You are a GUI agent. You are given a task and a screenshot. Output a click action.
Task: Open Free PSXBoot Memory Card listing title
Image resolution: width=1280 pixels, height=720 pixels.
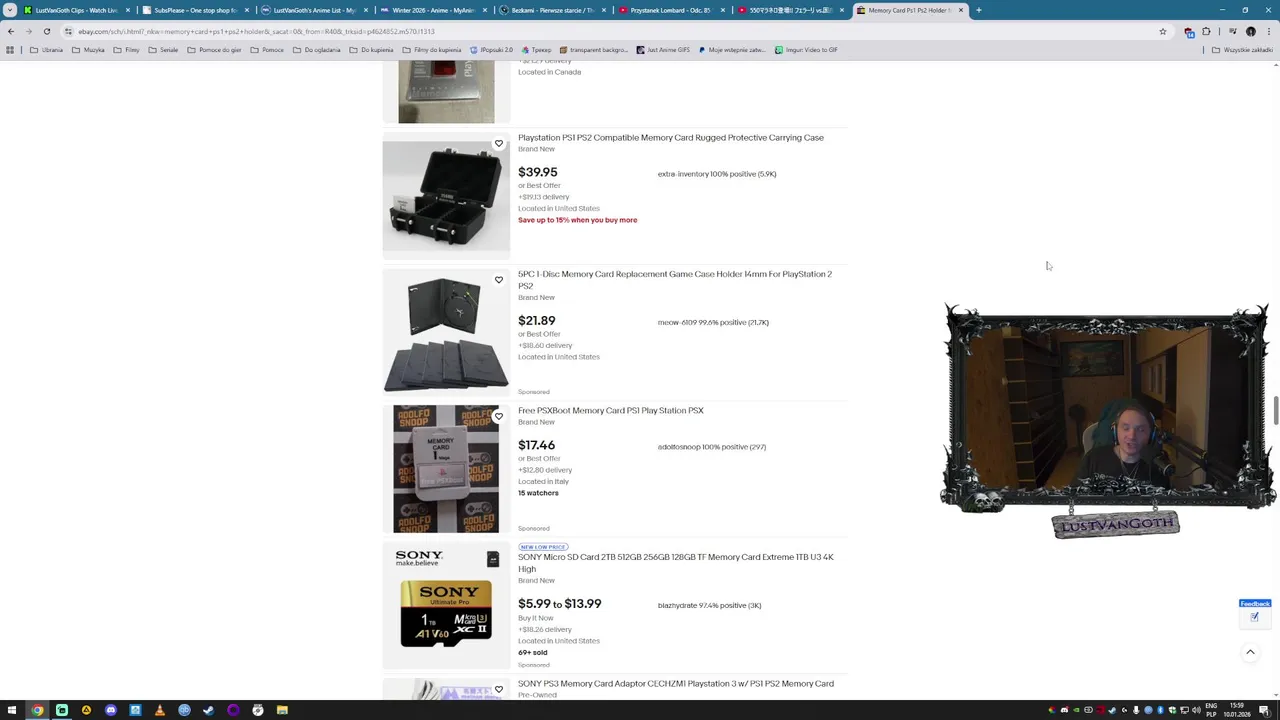click(611, 411)
